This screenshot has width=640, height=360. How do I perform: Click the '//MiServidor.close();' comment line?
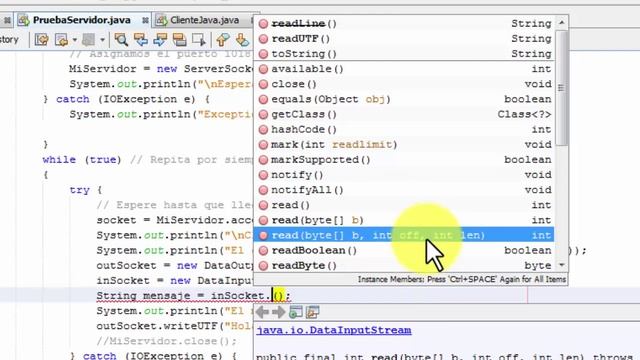(x=167, y=341)
